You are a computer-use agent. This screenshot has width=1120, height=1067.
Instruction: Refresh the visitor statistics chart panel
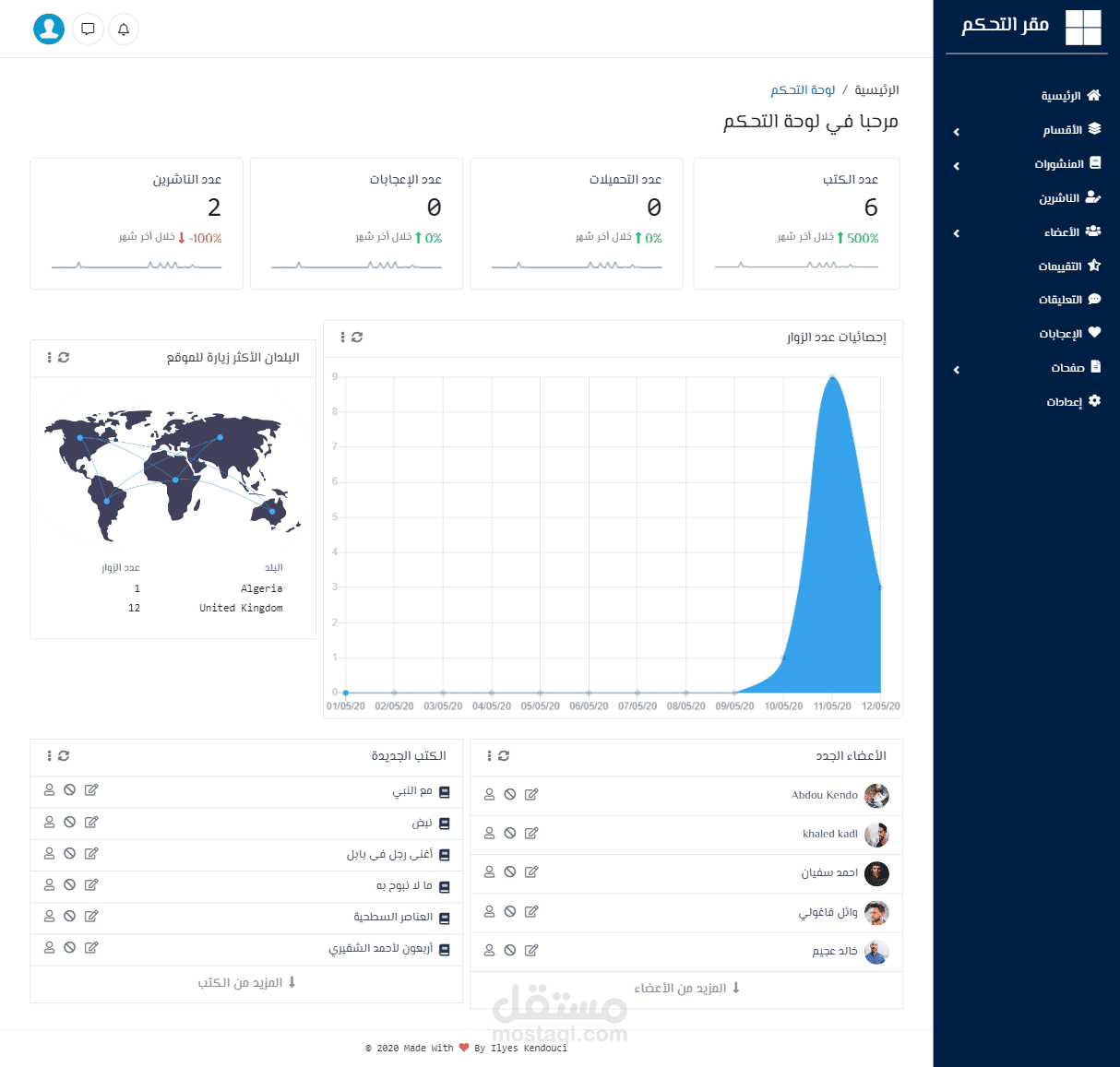pyautogui.click(x=357, y=338)
